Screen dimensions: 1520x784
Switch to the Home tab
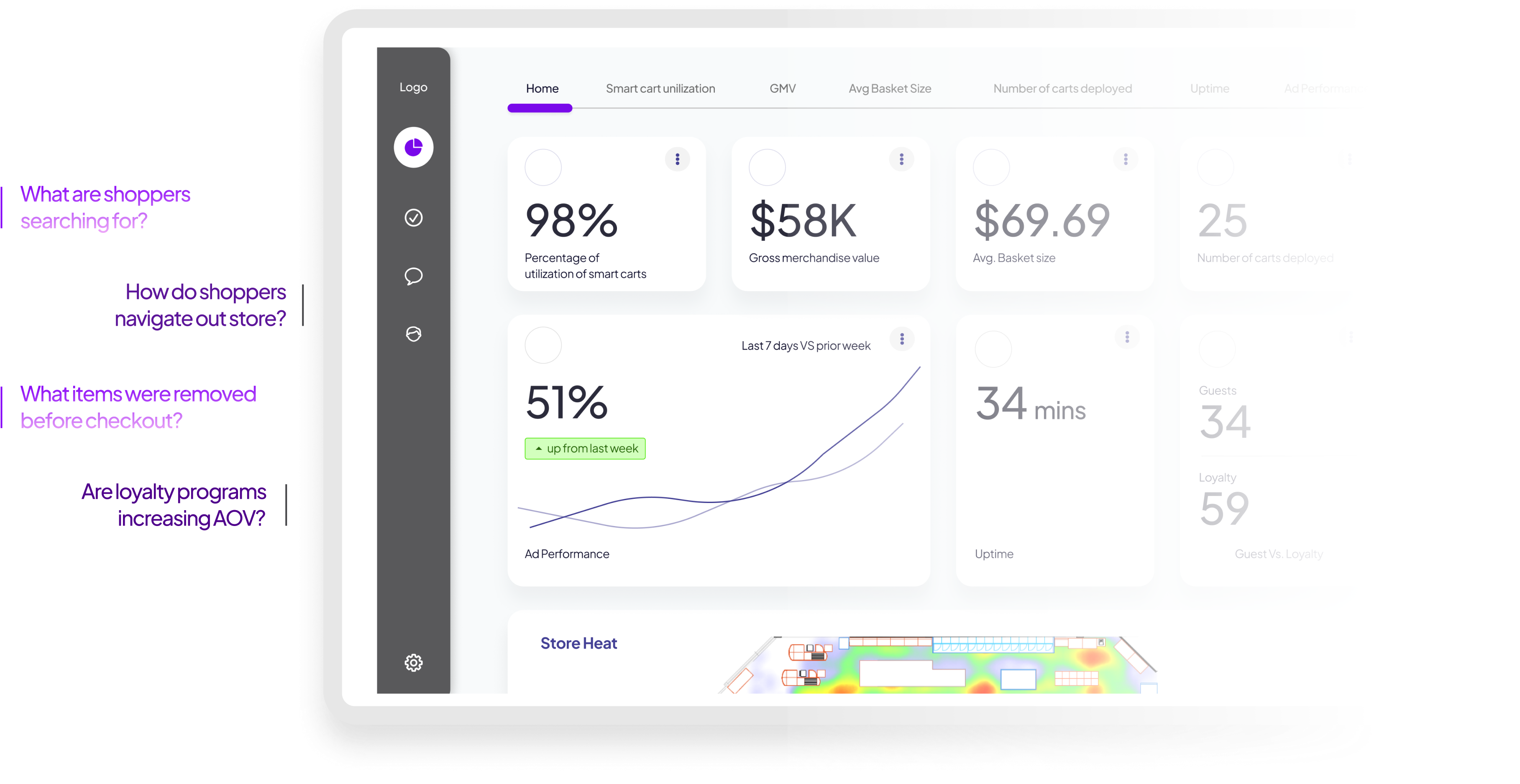(542, 89)
